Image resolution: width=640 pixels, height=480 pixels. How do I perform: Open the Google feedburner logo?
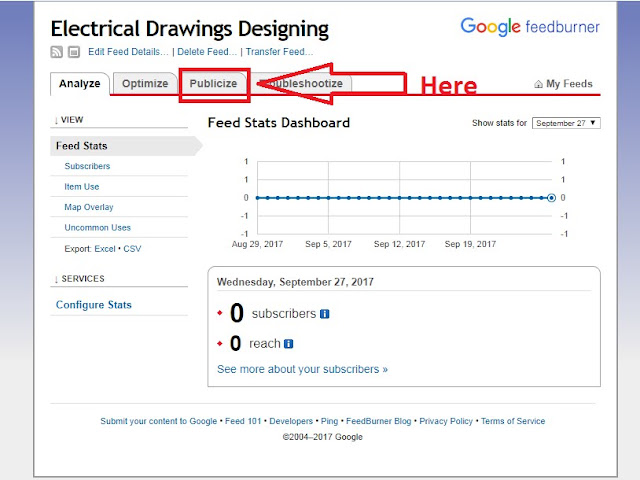coord(530,27)
